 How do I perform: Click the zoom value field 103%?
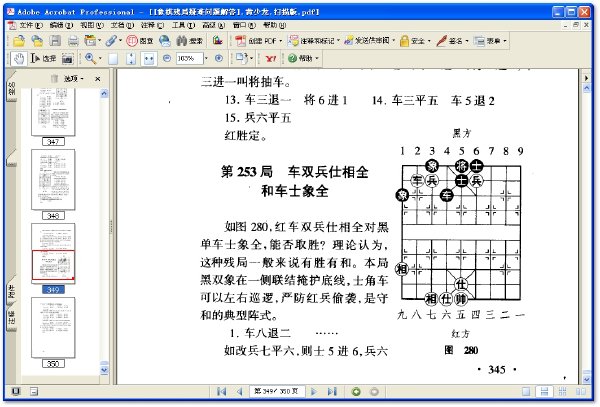190,59
